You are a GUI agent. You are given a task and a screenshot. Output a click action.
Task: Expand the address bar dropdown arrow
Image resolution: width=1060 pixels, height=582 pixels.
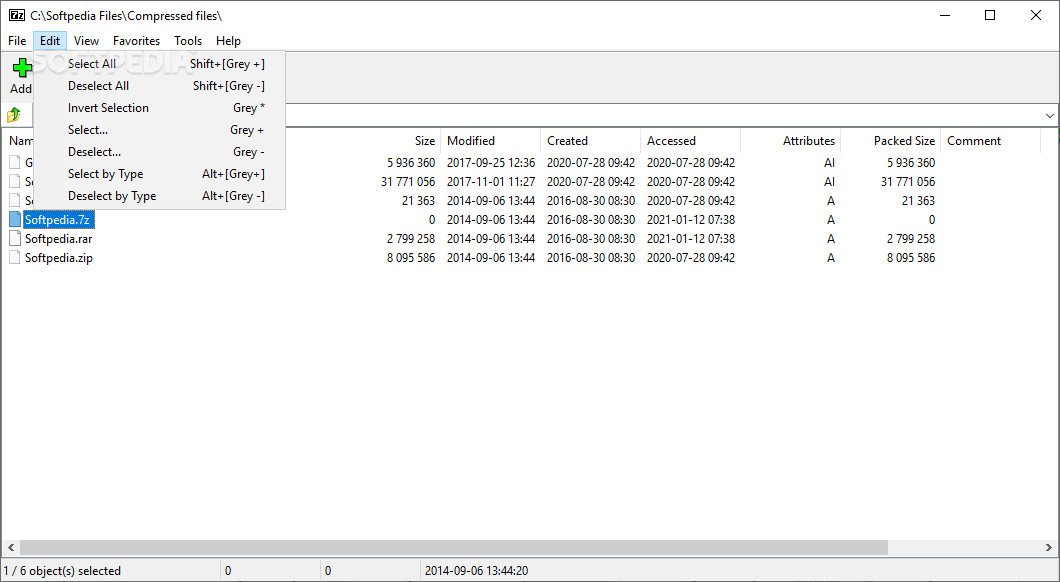(1050, 116)
